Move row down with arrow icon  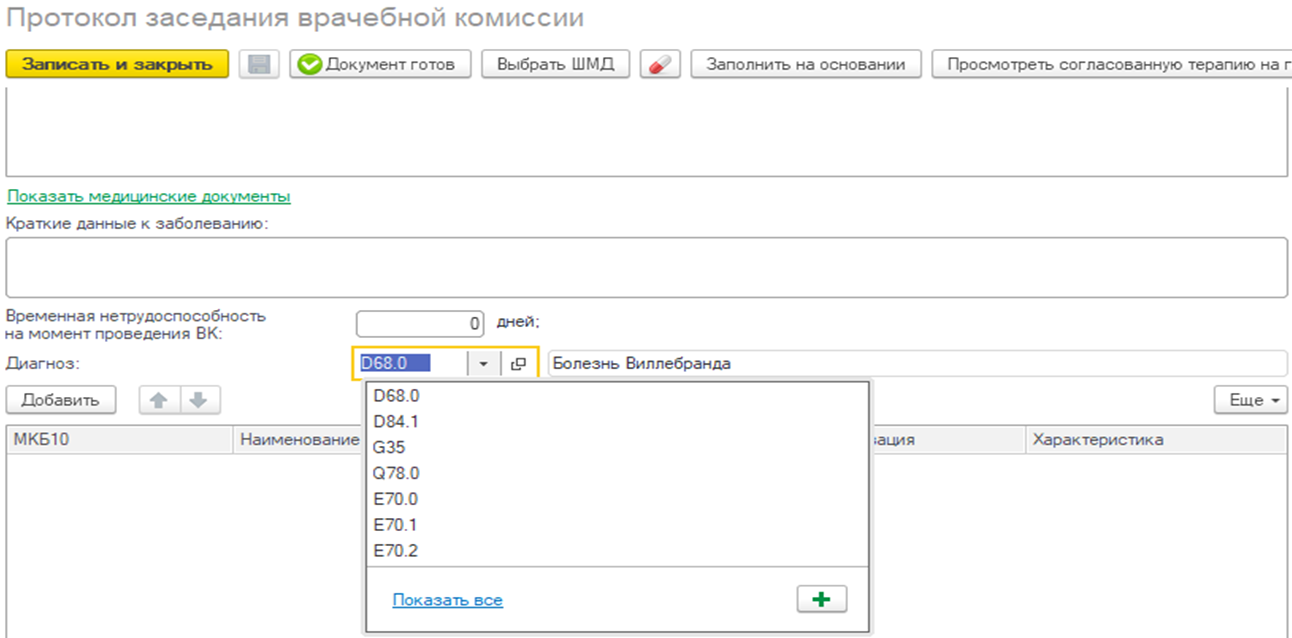(x=198, y=400)
